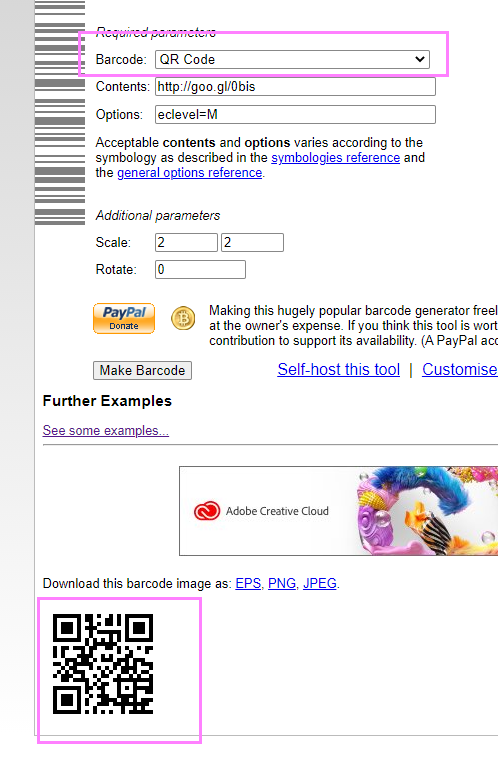
Task: Click the colorful artwork in the Adobe ad
Action: pos(427,511)
